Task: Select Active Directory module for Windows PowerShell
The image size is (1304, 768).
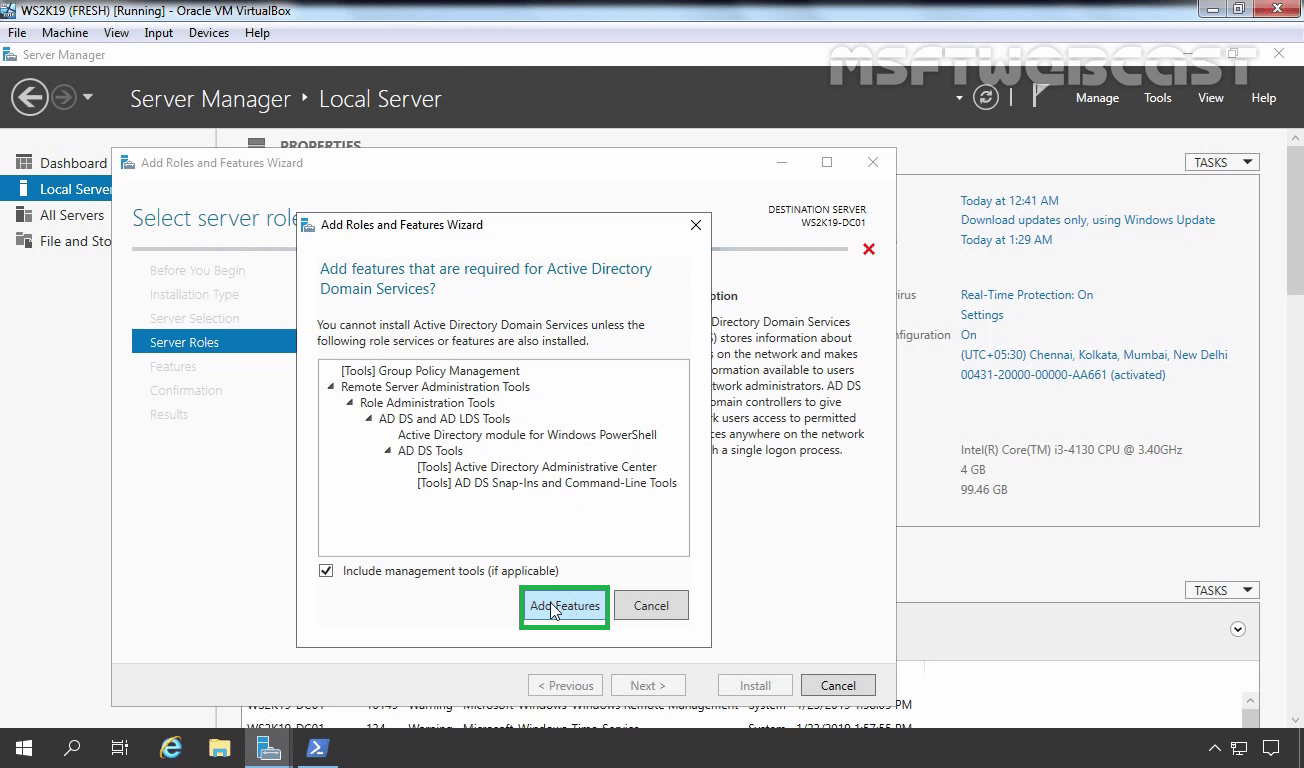Action: (527, 435)
